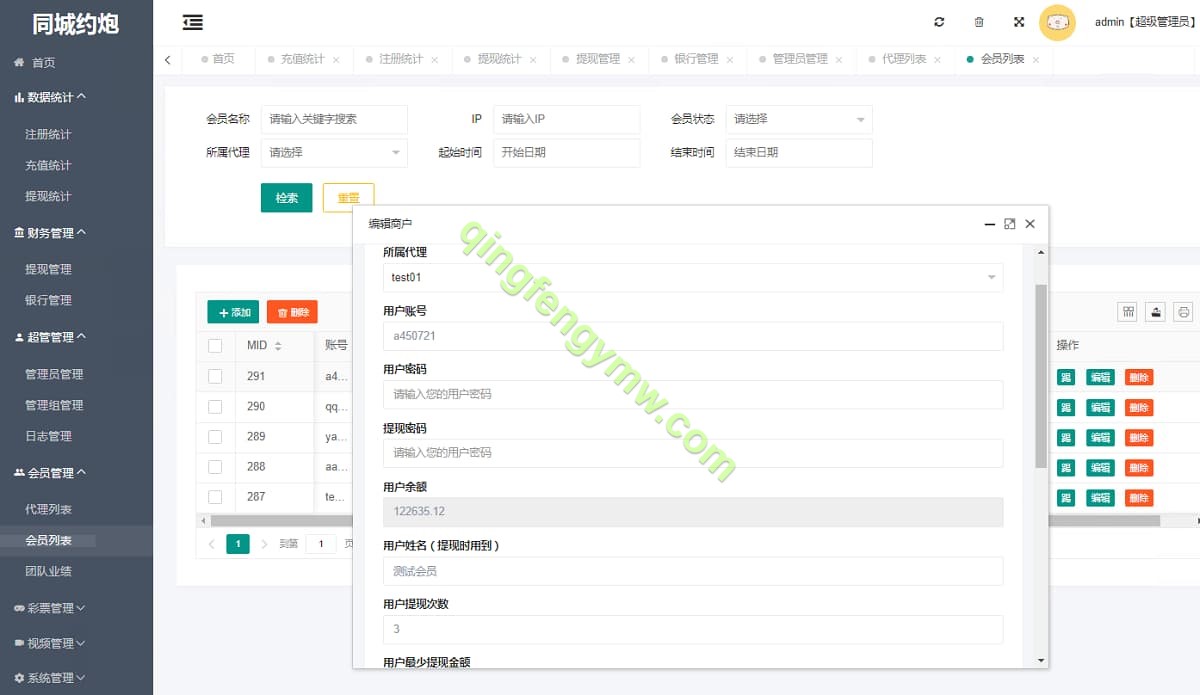Close the 充值统计 tab
The image size is (1200, 695).
(336, 60)
